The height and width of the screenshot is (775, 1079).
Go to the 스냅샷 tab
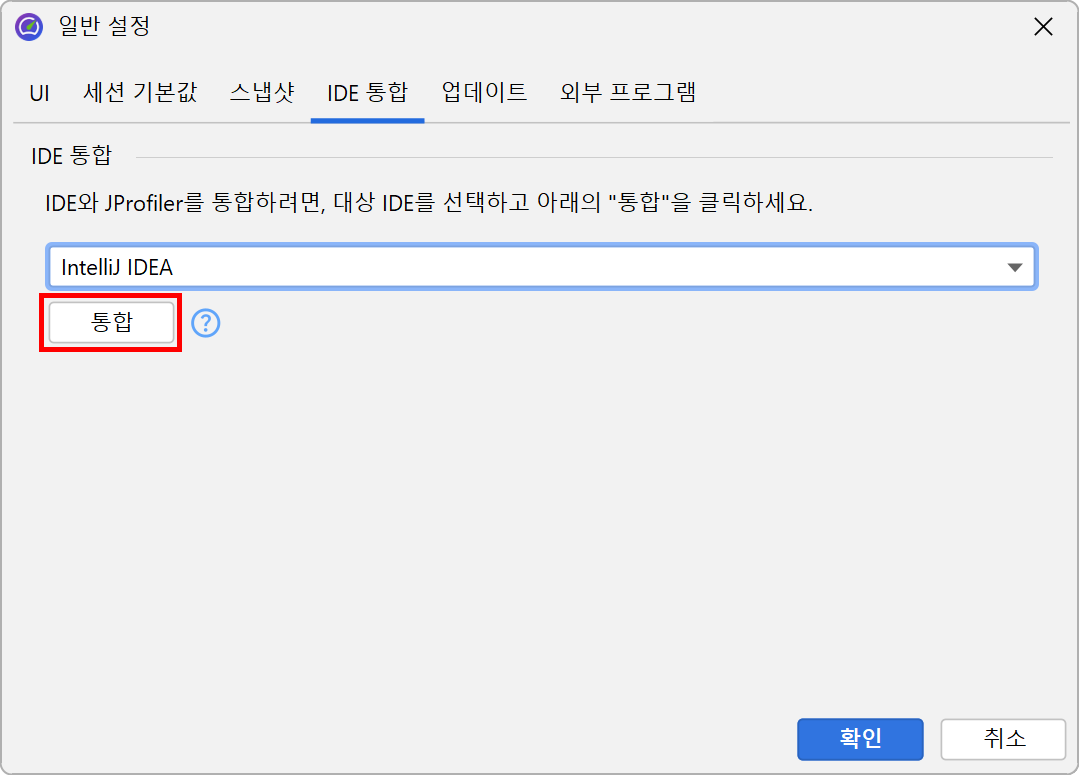pyautogui.click(x=262, y=92)
